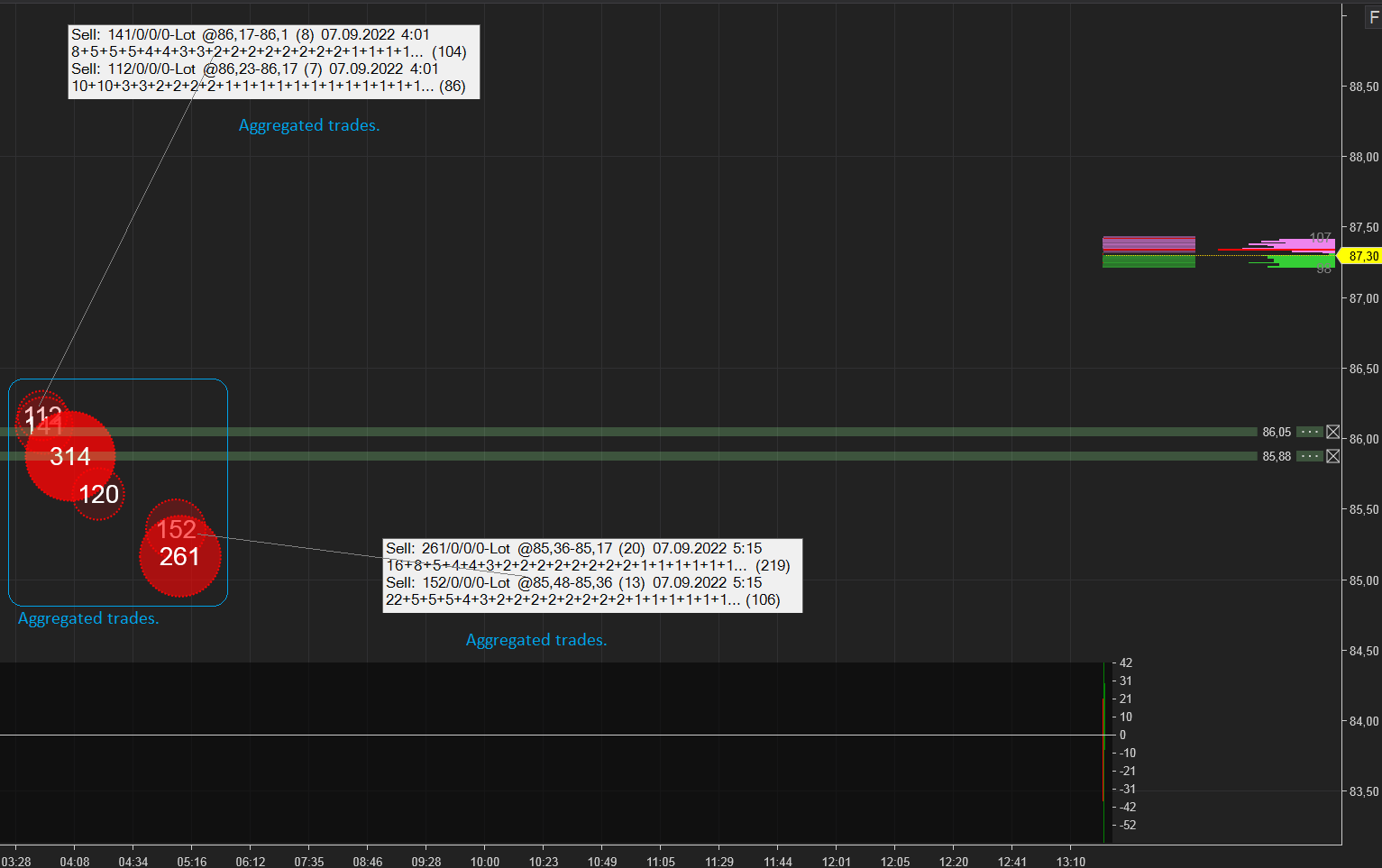Click the 87,00 price axis label
This screenshot has height=868, width=1382.
[x=1364, y=298]
